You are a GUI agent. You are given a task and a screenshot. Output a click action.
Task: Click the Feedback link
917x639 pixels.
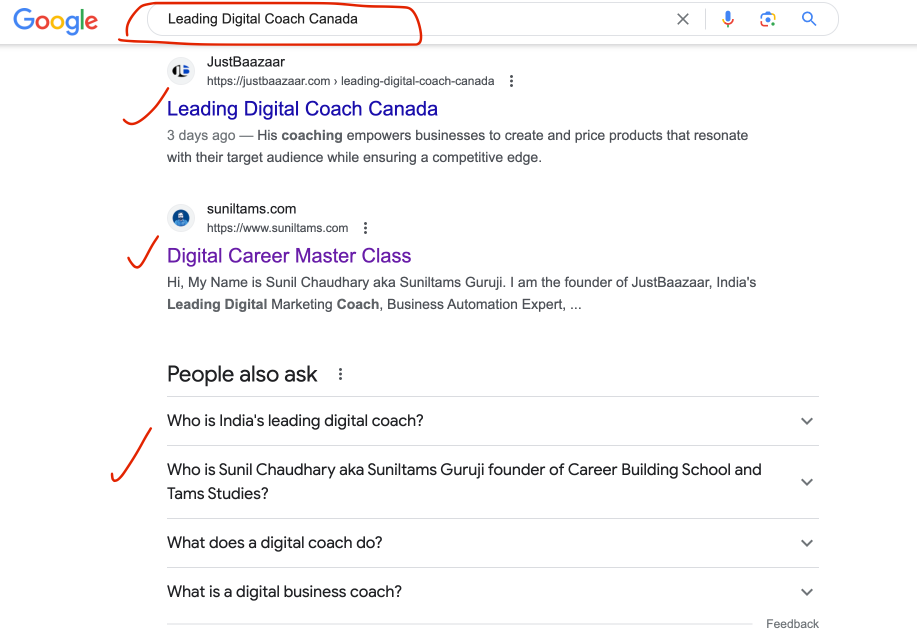click(791, 623)
